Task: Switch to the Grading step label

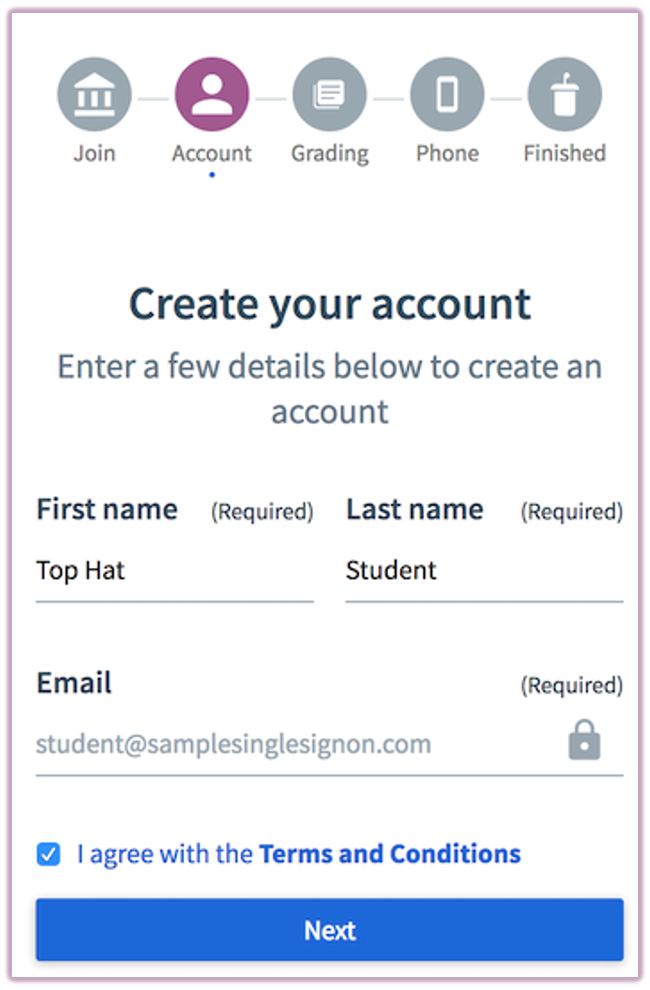Action: [x=330, y=153]
